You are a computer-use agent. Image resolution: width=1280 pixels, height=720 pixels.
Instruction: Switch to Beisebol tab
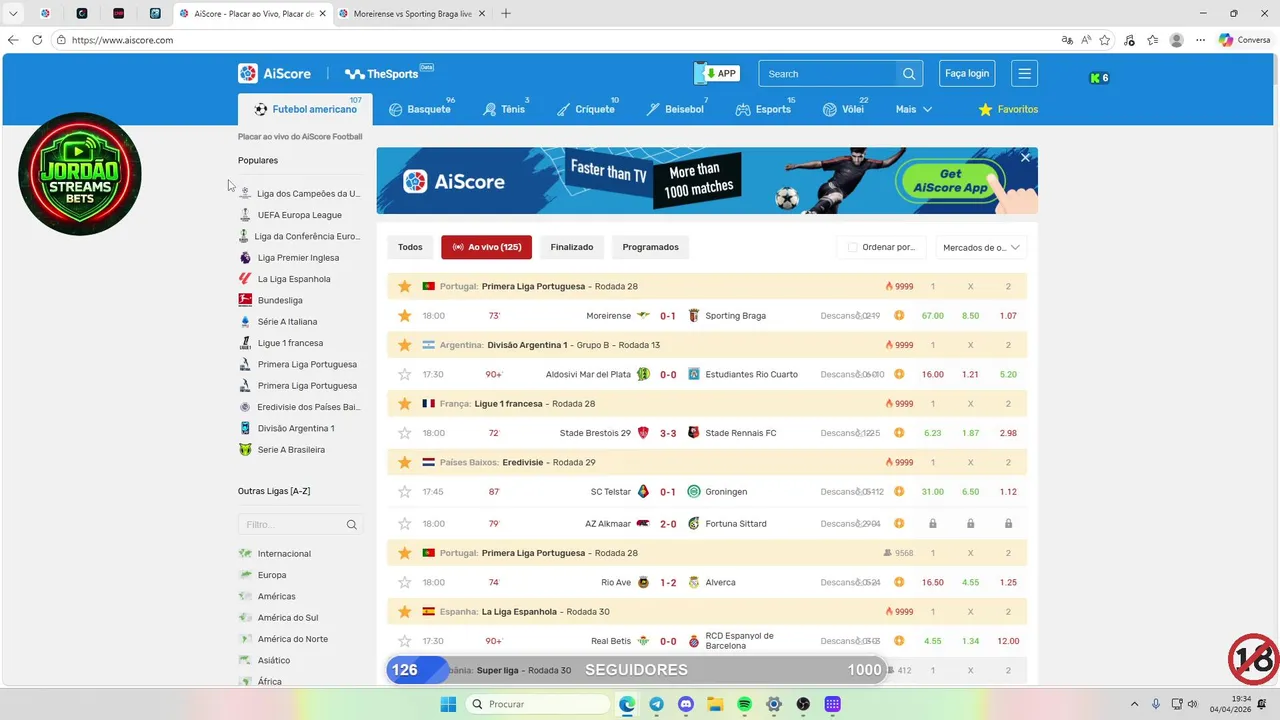click(x=675, y=109)
